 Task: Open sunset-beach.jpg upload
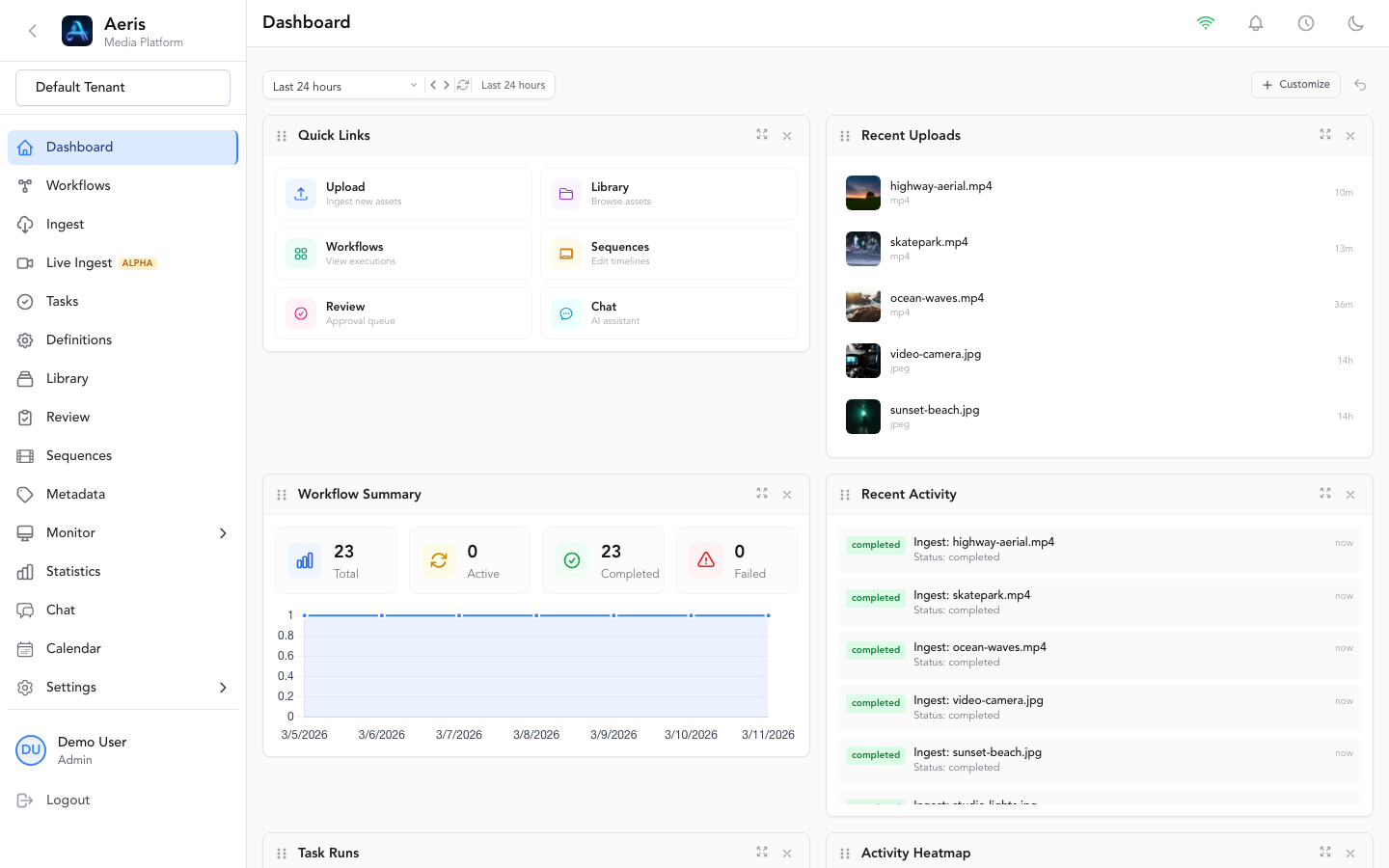1100,417
